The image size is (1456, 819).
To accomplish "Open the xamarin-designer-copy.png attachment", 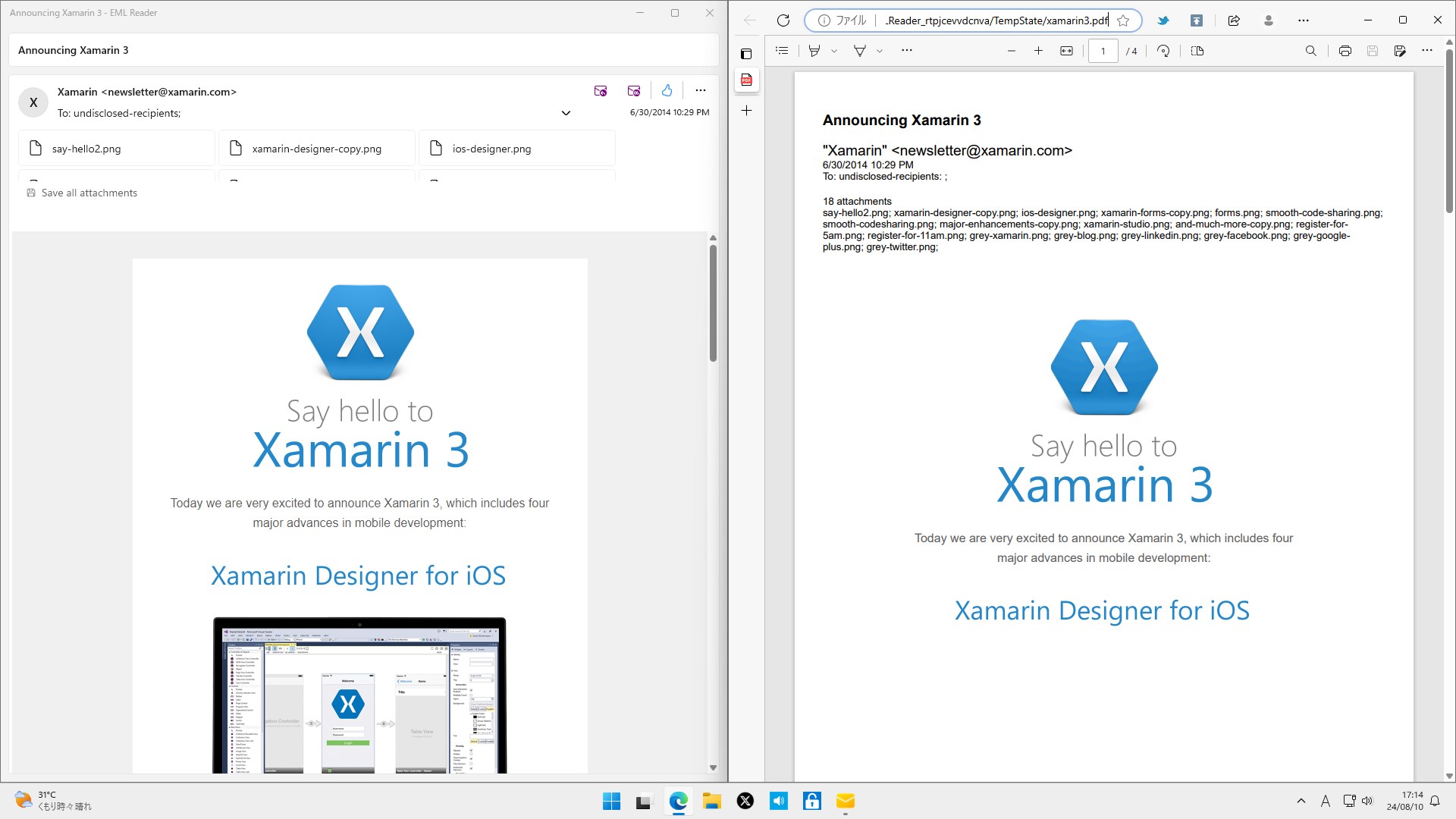I will pyautogui.click(x=316, y=149).
